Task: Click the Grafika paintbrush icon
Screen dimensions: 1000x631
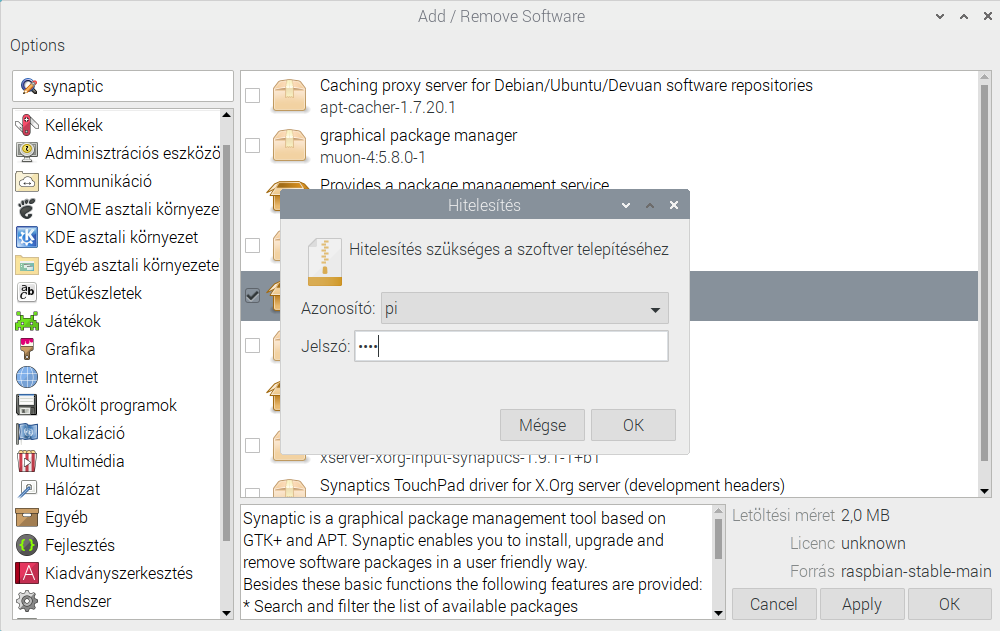Action: click(27, 349)
